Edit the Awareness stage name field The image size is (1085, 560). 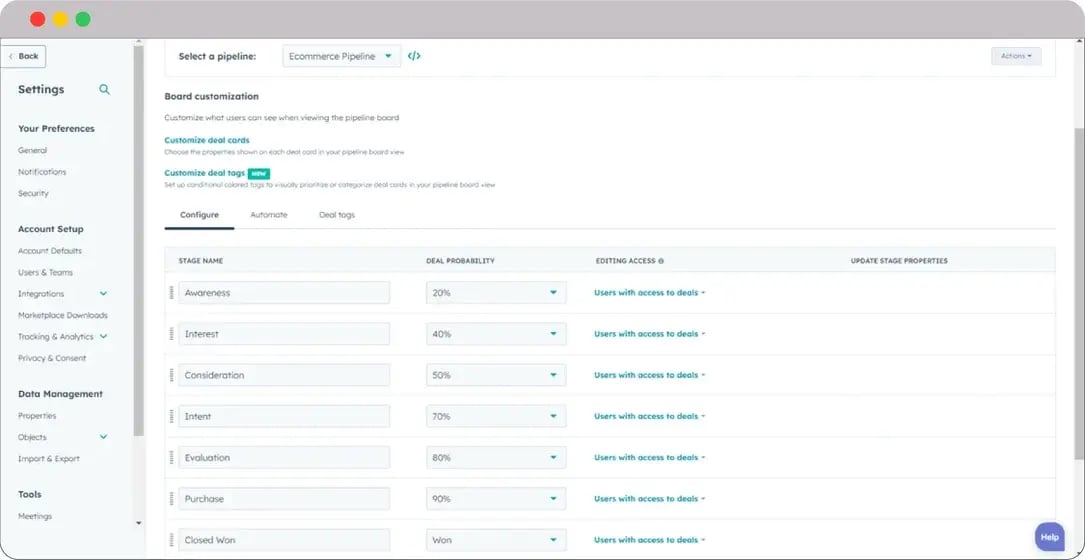(x=284, y=293)
